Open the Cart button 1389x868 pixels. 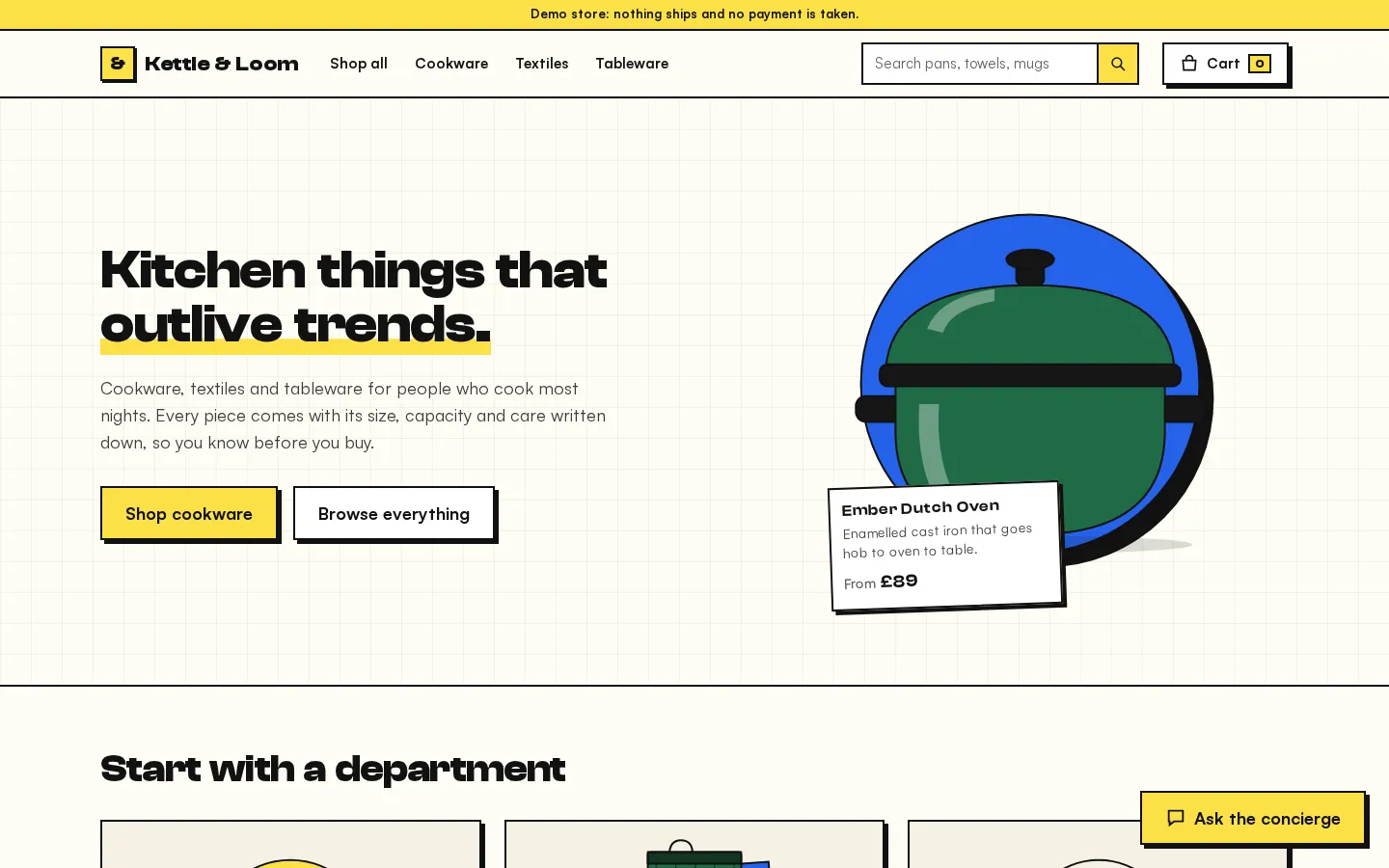pyautogui.click(x=1225, y=64)
